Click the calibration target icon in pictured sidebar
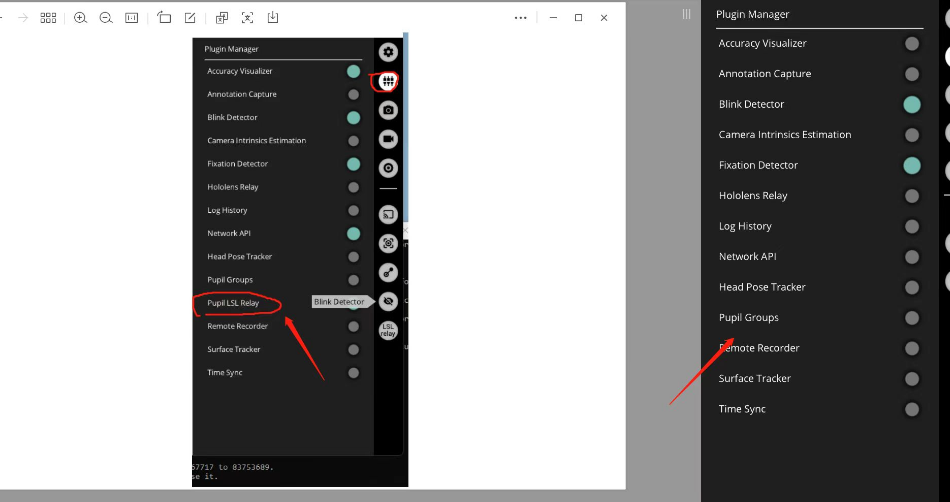This screenshot has height=502, width=950. coord(388,168)
